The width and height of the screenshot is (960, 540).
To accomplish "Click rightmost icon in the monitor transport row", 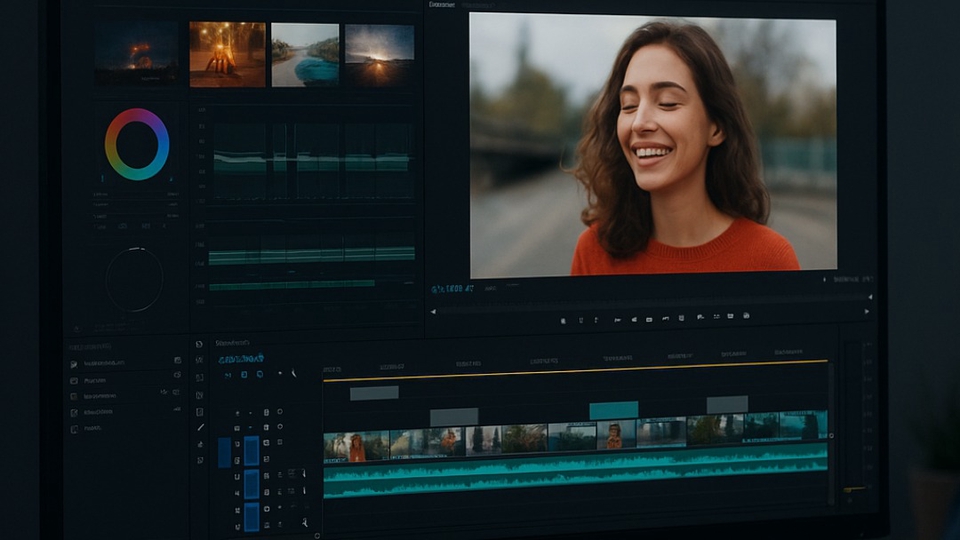I will [746, 316].
